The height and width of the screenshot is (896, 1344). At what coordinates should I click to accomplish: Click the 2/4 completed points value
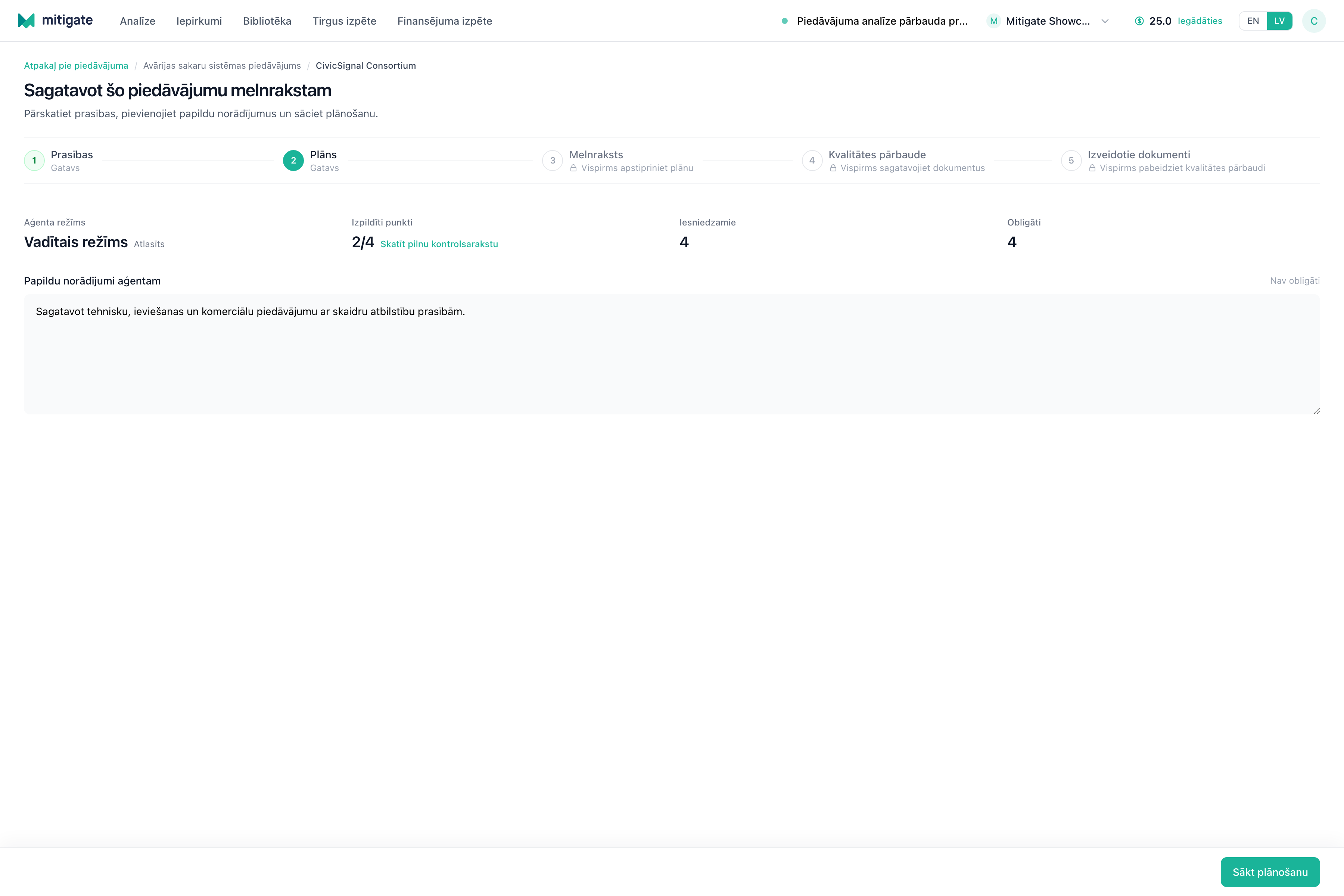(363, 242)
